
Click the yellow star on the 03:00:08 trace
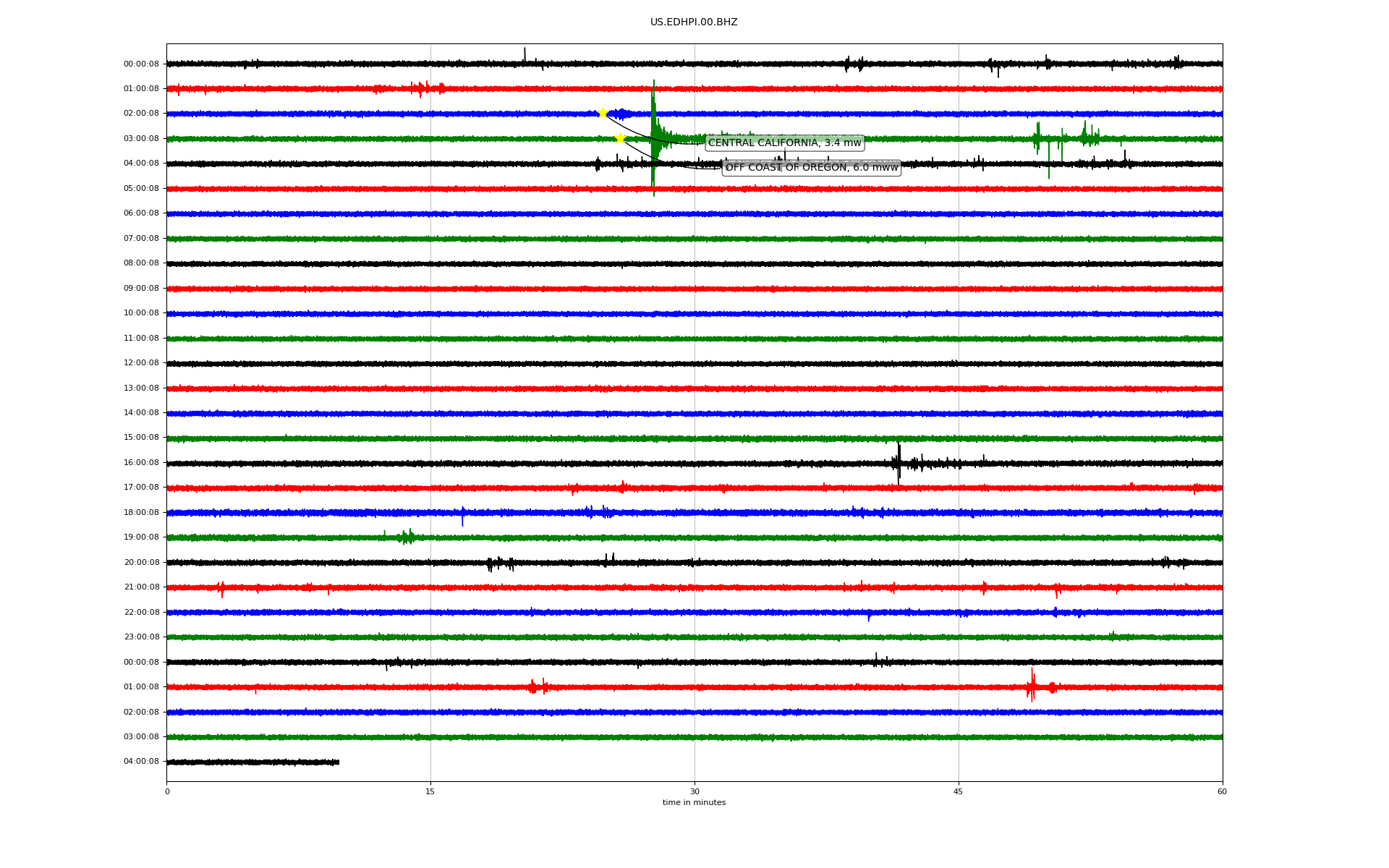tap(620, 138)
